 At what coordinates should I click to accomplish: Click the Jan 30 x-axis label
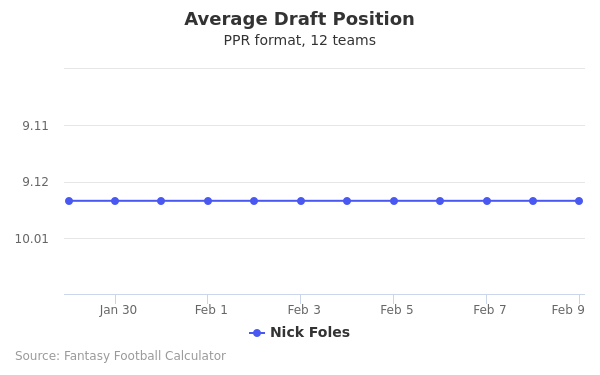(x=118, y=310)
